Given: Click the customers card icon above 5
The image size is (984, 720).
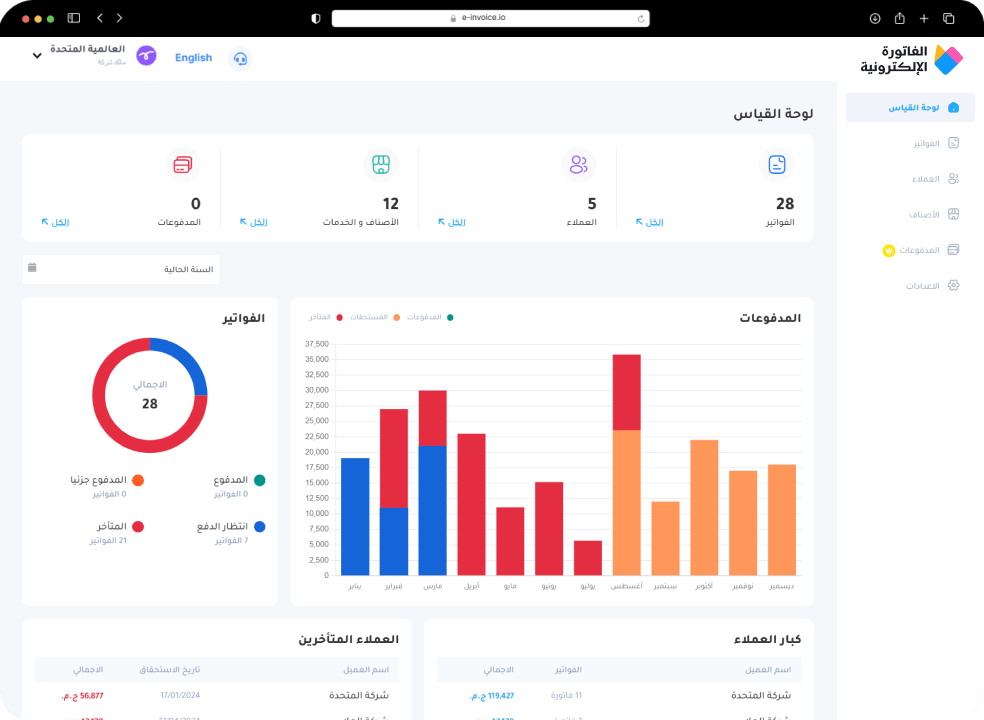Looking at the screenshot, I should click(x=578, y=164).
